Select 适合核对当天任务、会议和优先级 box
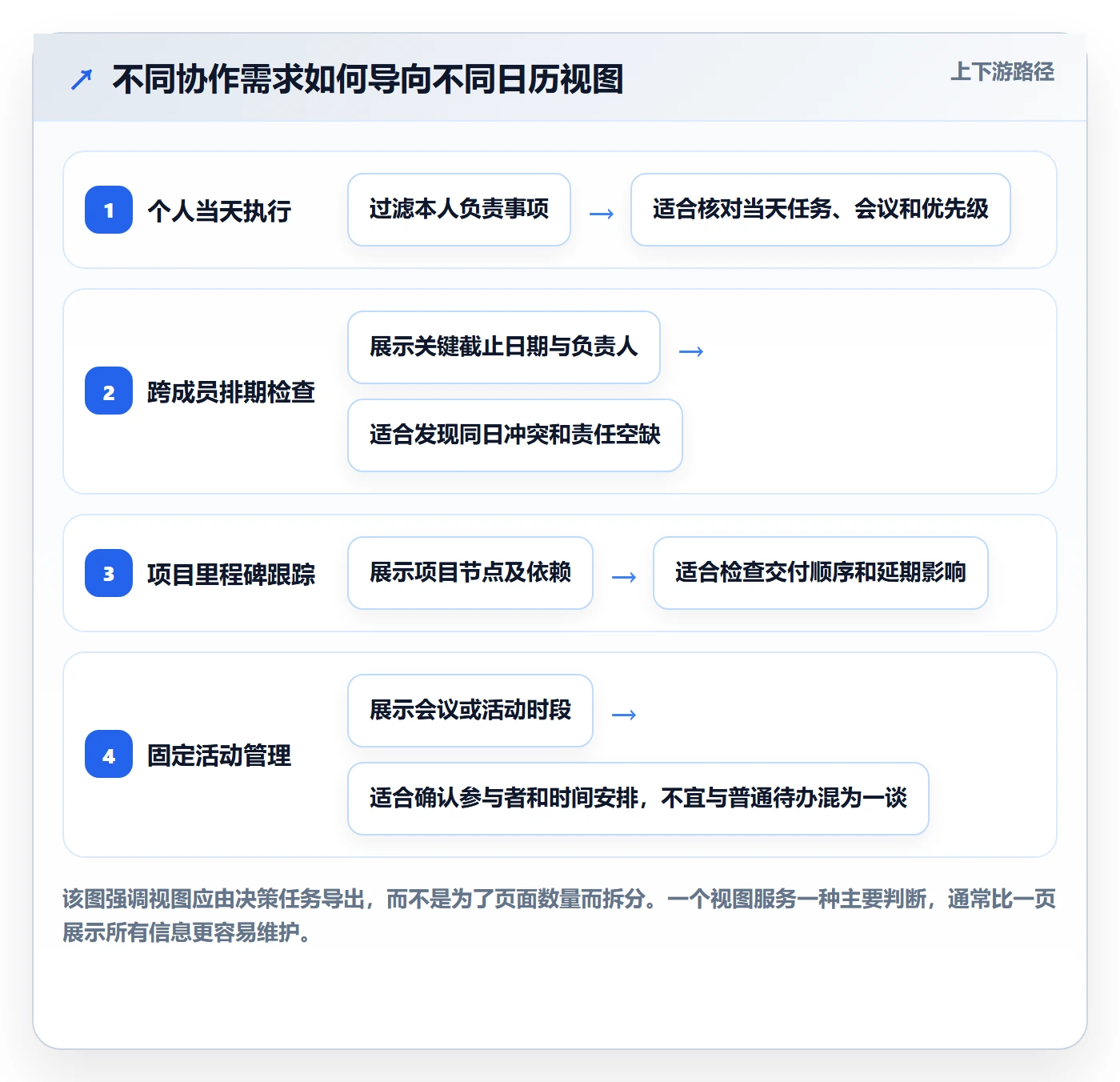Screen dimensions: 1120x1082 (821, 210)
